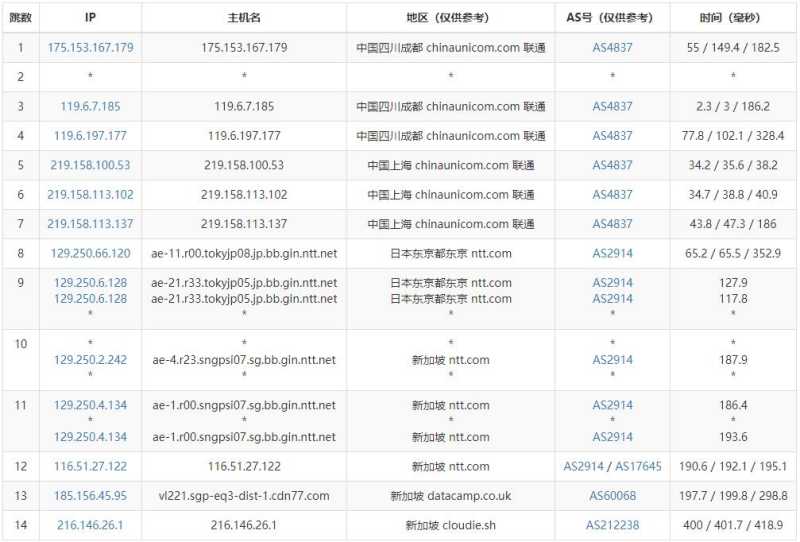Select hostname ae-4.r23.sngpsi07.sg.bb.gin.ntt.net
This screenshot has height=542, width=800.
pyautogui.click(x=244, y=360)
